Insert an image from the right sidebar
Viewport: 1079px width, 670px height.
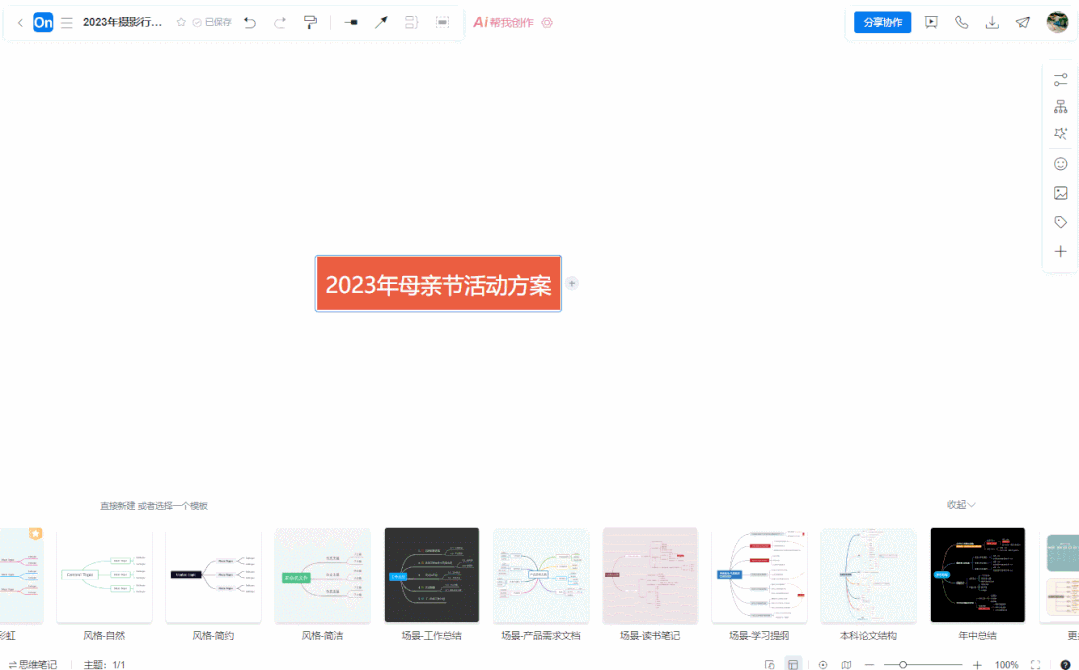pyautogui.click(x=1060, y=192)
